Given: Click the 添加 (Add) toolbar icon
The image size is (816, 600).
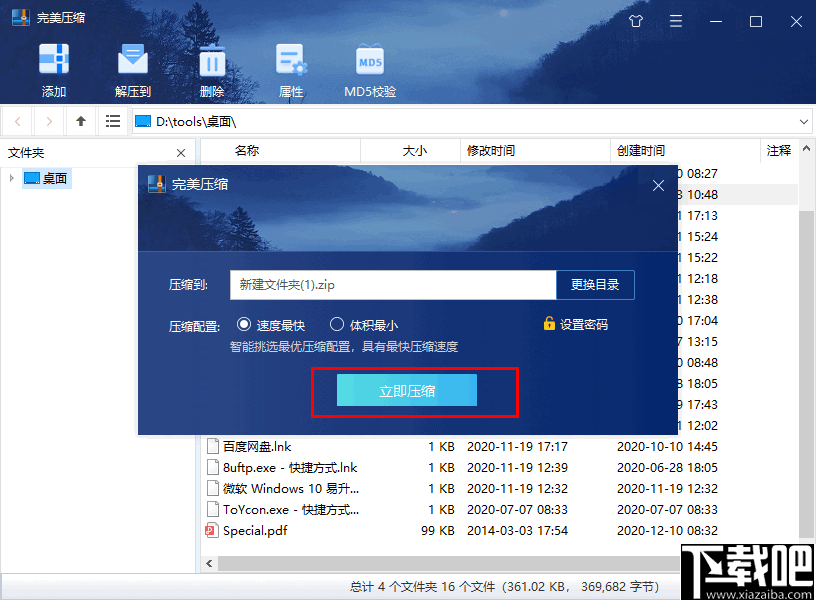Looking at the screenshot, I should pos(54,60).
